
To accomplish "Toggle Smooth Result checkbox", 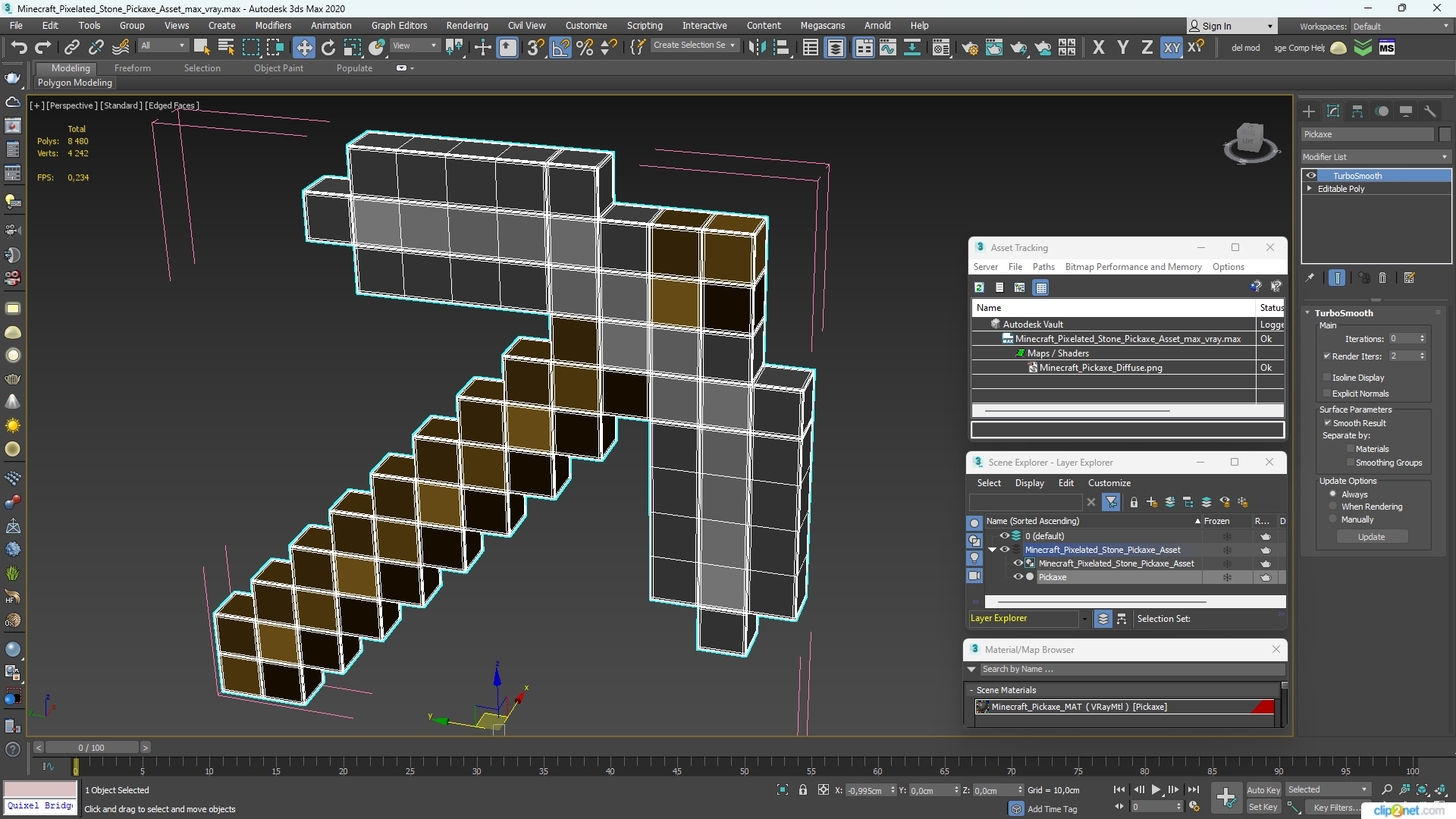I will (1328, 423).
